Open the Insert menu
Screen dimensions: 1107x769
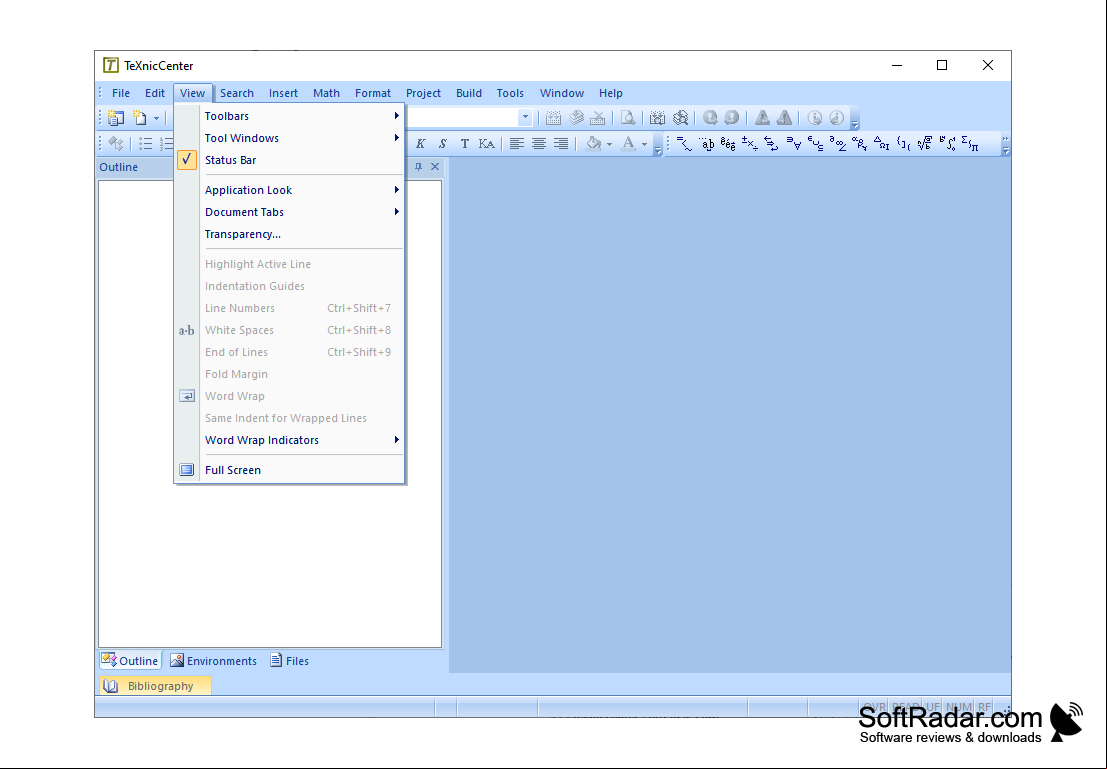[283, 93]
